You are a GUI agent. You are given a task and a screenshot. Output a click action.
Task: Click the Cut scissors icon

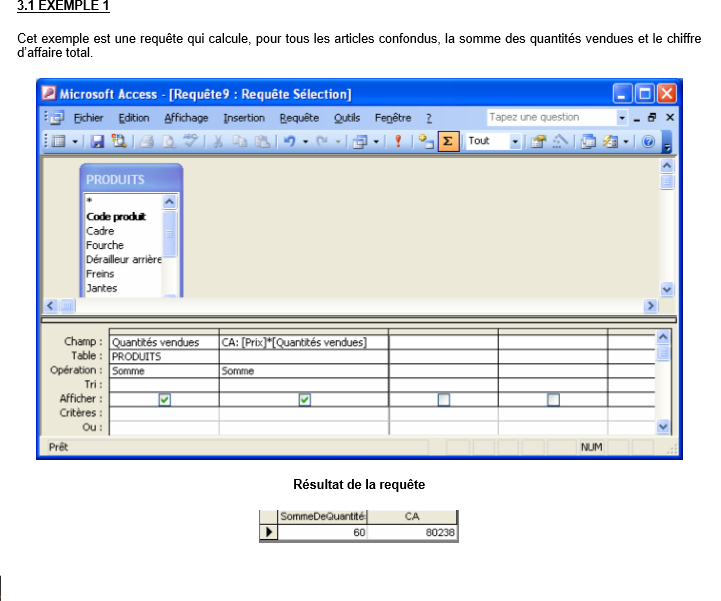[218, 141]
